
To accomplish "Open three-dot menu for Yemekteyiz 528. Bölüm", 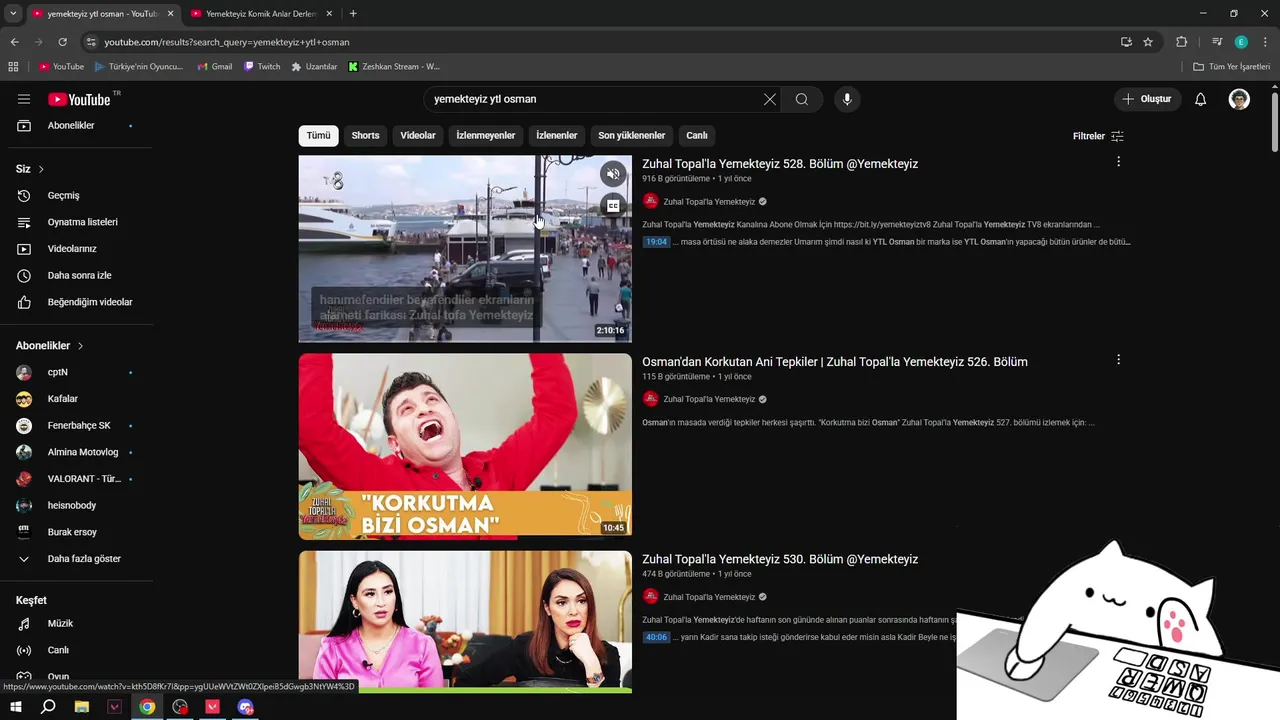I will coord(1118,162).
